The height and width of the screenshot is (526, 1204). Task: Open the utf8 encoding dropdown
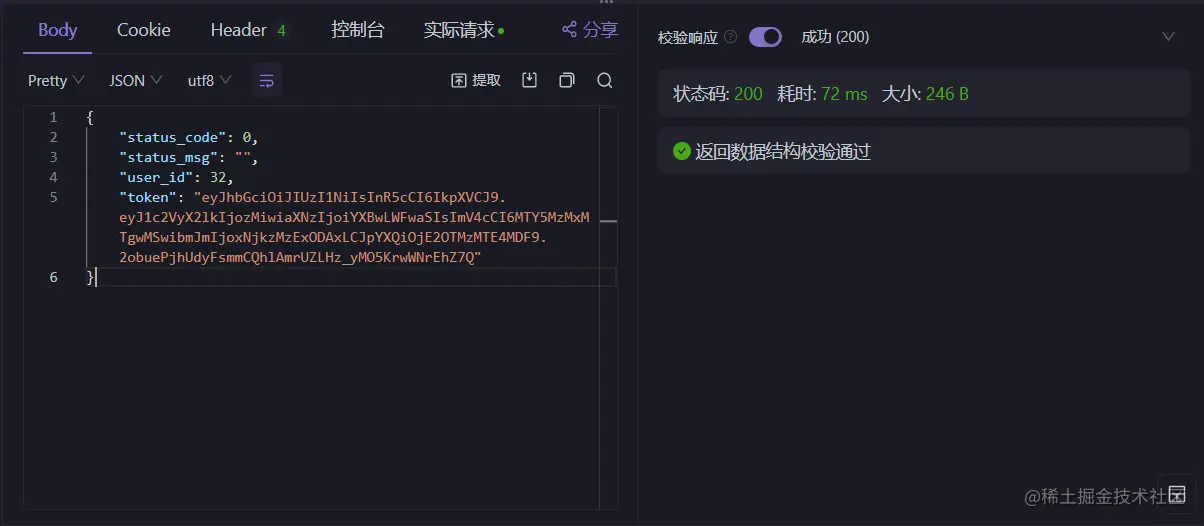point(210,80)
